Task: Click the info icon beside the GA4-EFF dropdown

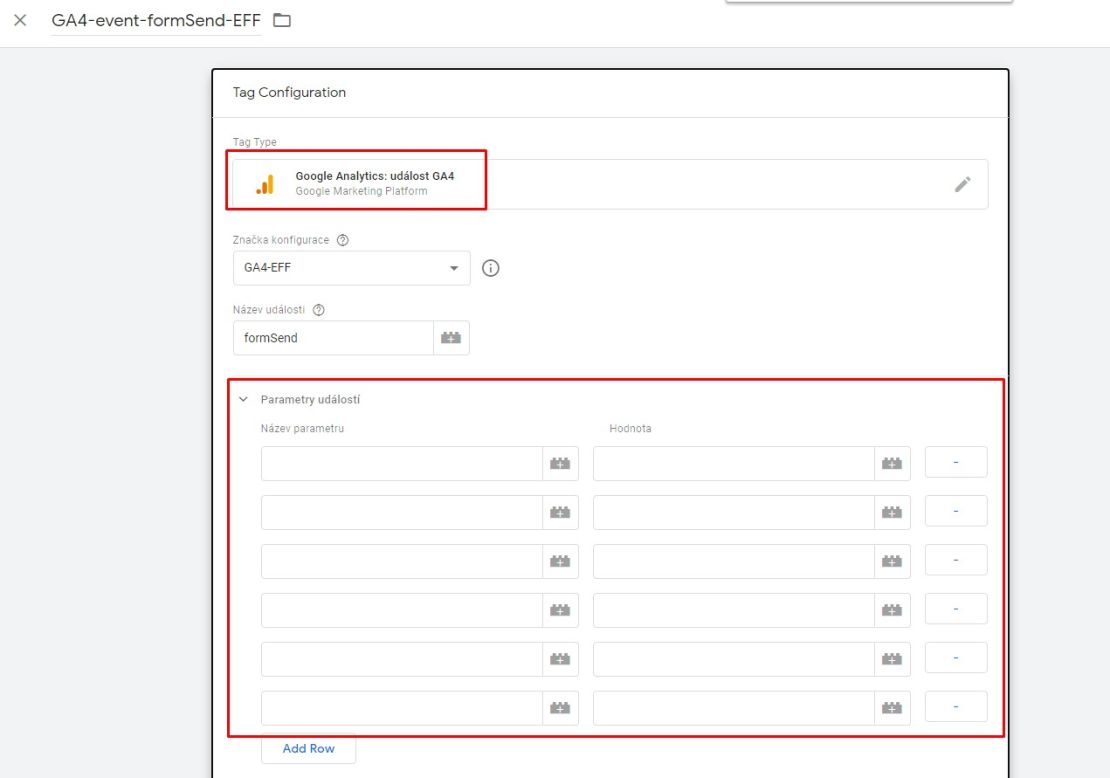Action: click(x=491, y=268)
